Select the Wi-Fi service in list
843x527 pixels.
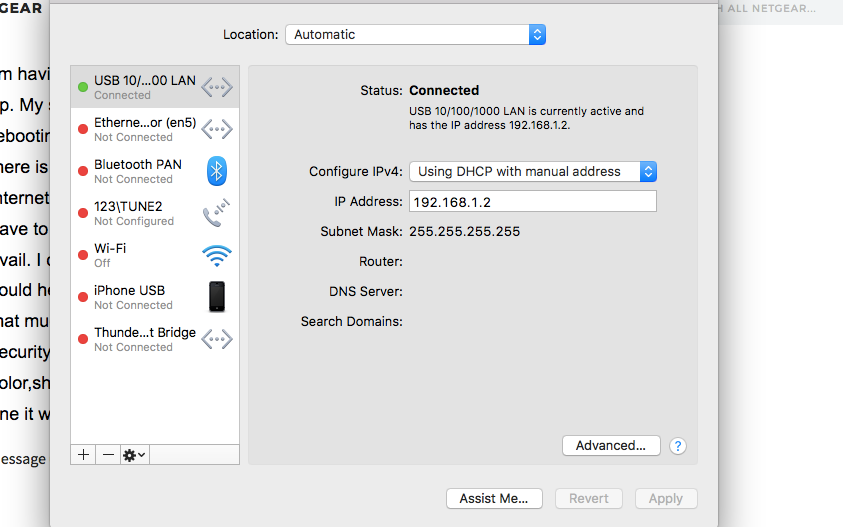click(144, 255)
